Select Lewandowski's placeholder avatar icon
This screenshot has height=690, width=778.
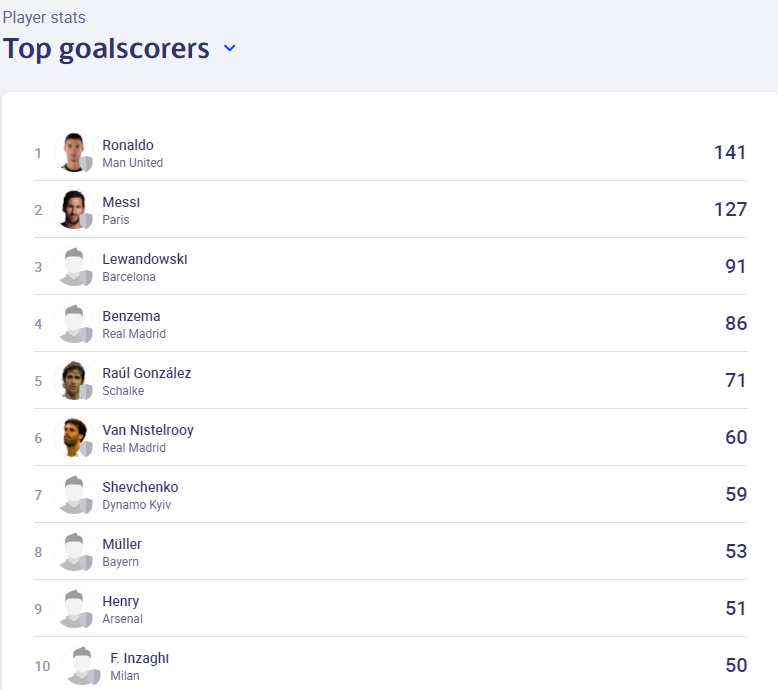pyautogui.click(x=74, y=266)
